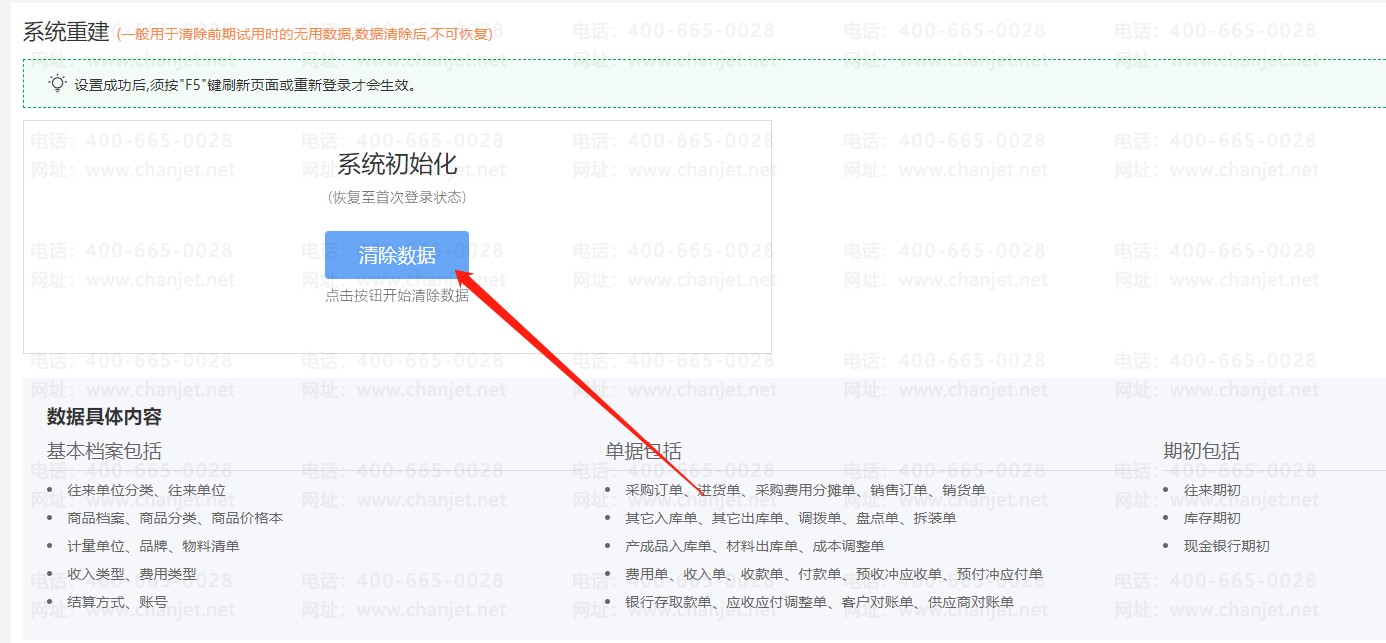Screen dimensions: 1386x643
Task: Click the 期初包括 column heading
Action: click(x=1201, y=451)
